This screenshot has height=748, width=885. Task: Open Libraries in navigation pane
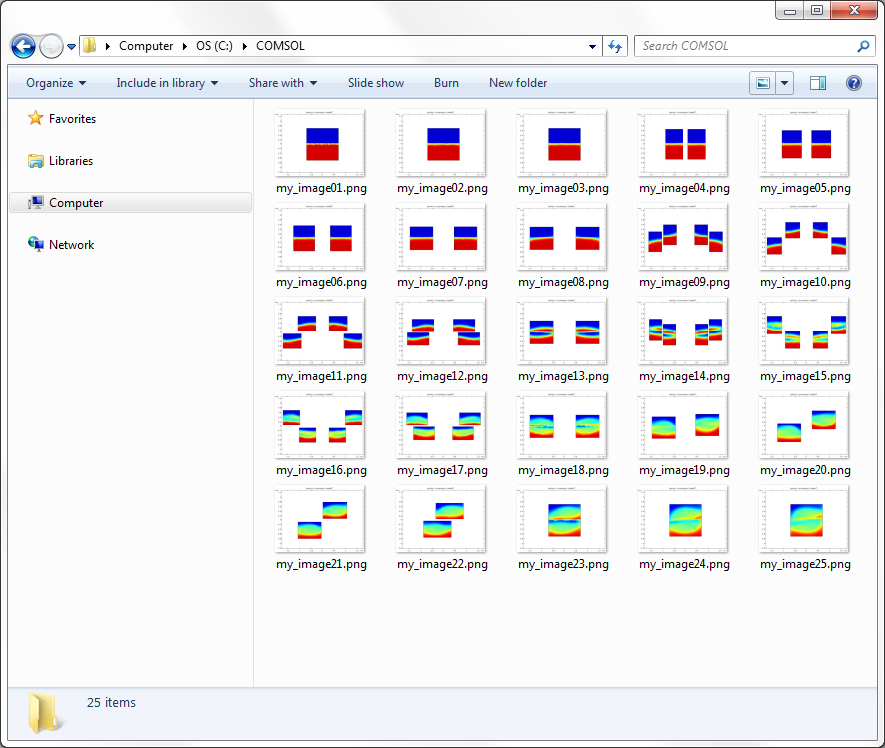click(60, 161)
